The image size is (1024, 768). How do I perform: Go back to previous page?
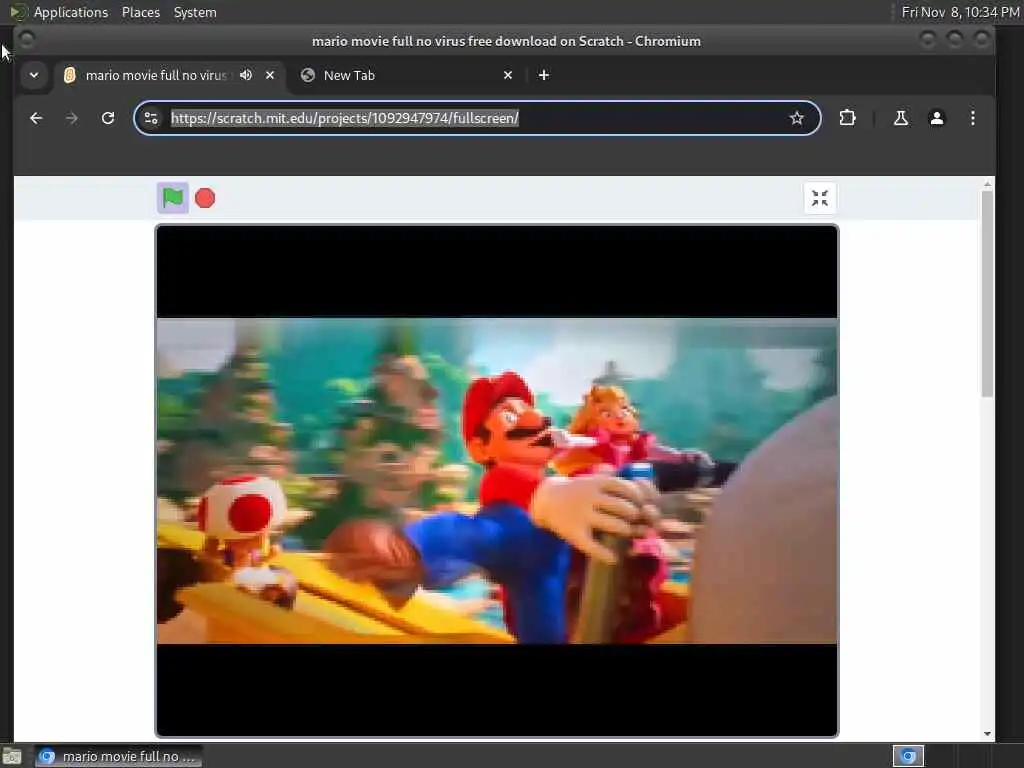[37, 118]
